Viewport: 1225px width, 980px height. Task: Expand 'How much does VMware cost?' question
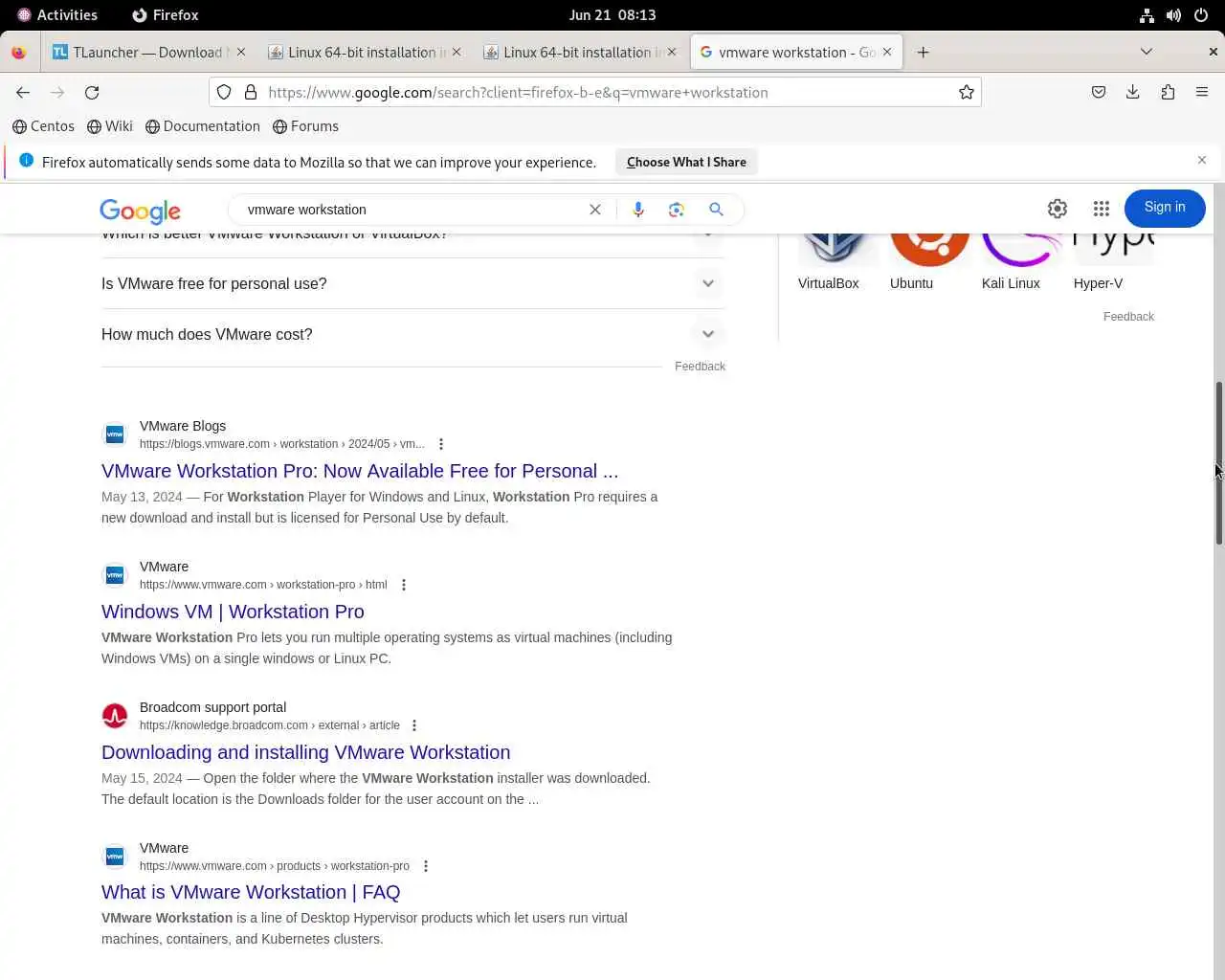pos(412,334)
